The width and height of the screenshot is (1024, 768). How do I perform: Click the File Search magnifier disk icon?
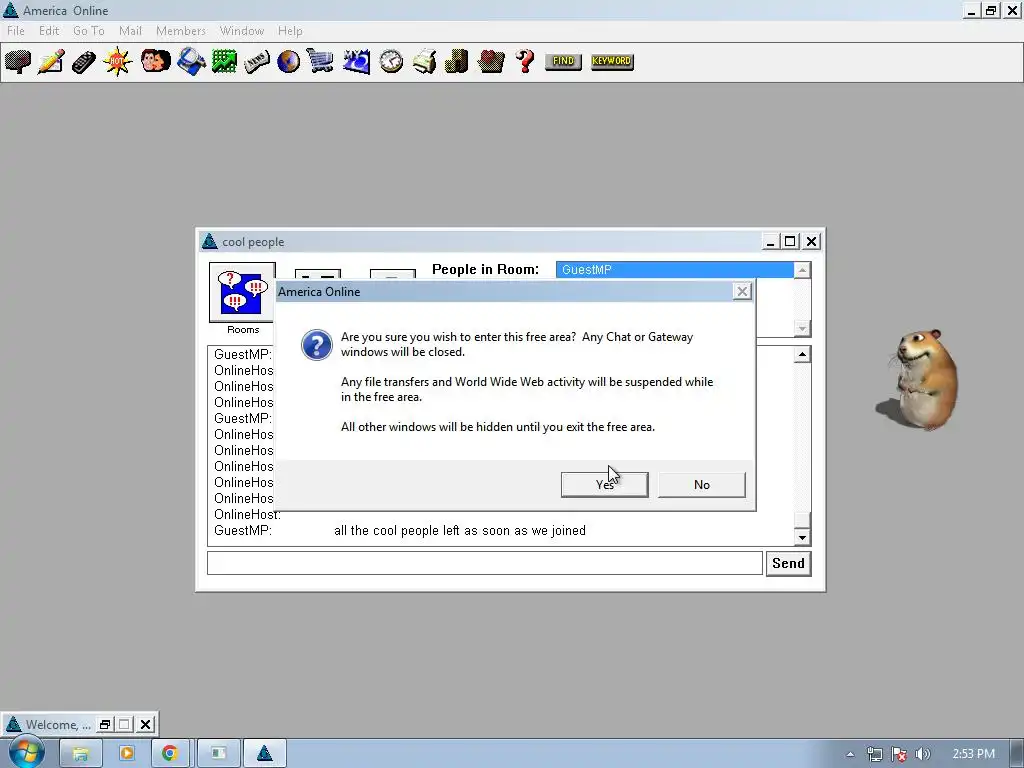click(191, 61)
